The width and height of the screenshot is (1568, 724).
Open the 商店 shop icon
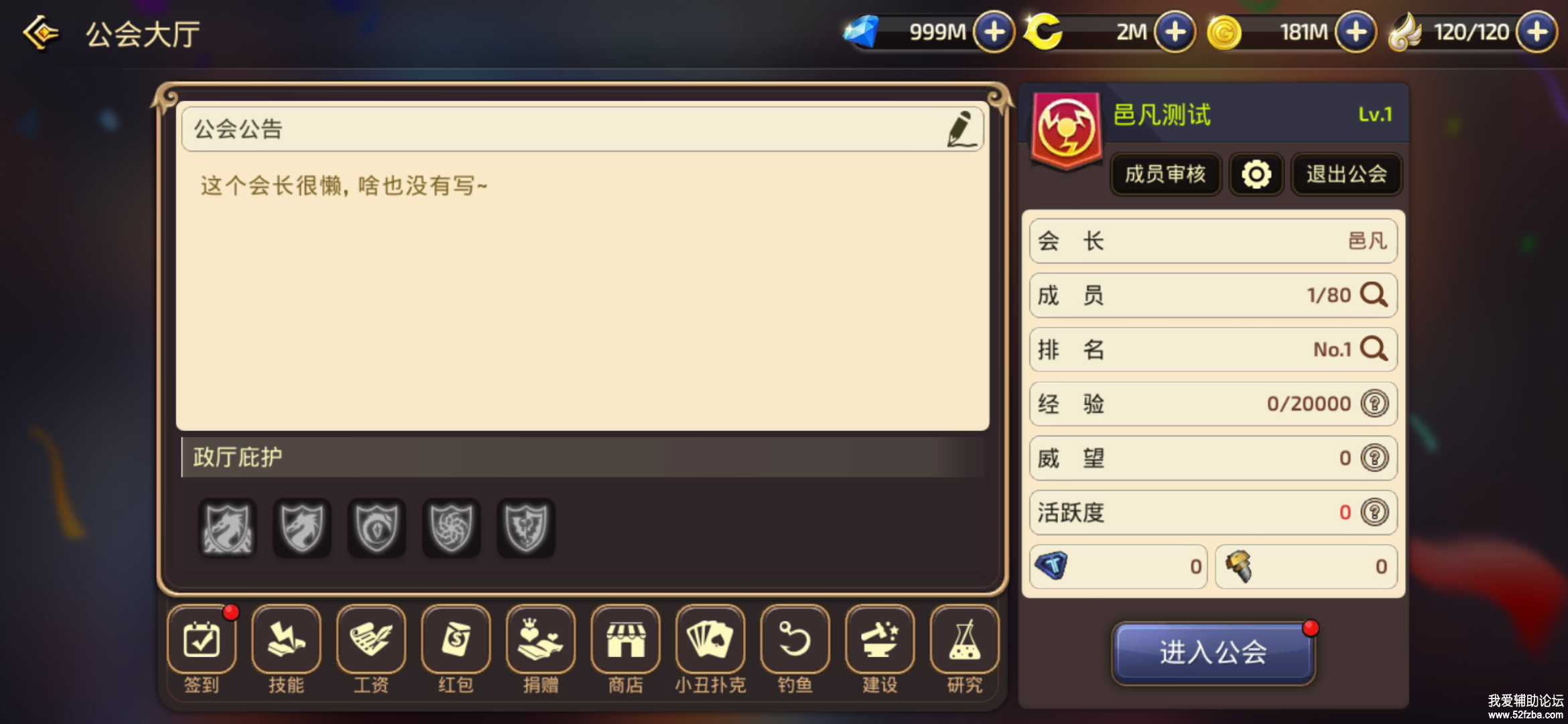click(x=626, y=640)
